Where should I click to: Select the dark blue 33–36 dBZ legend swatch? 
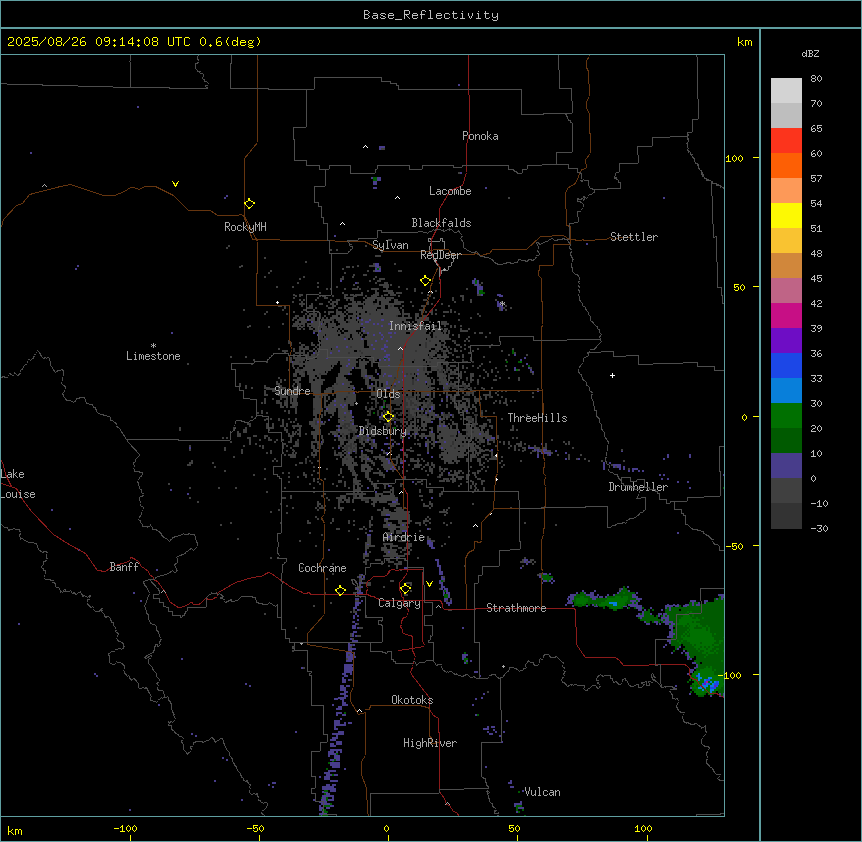coord(786,365)
